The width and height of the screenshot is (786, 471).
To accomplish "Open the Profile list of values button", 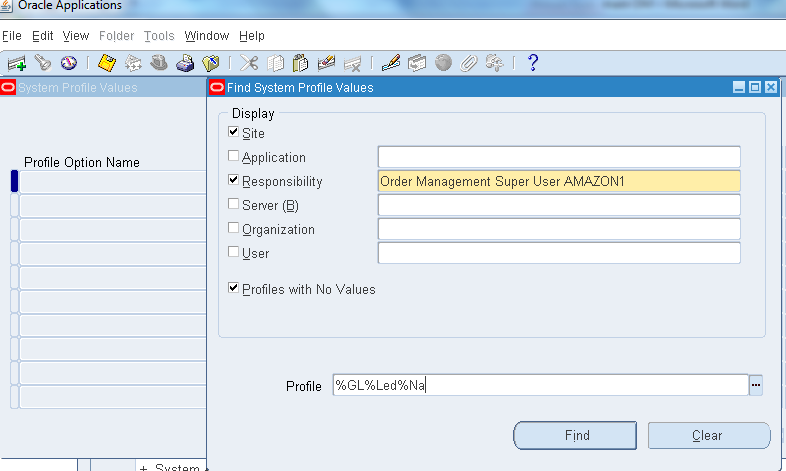I will 756,385.
